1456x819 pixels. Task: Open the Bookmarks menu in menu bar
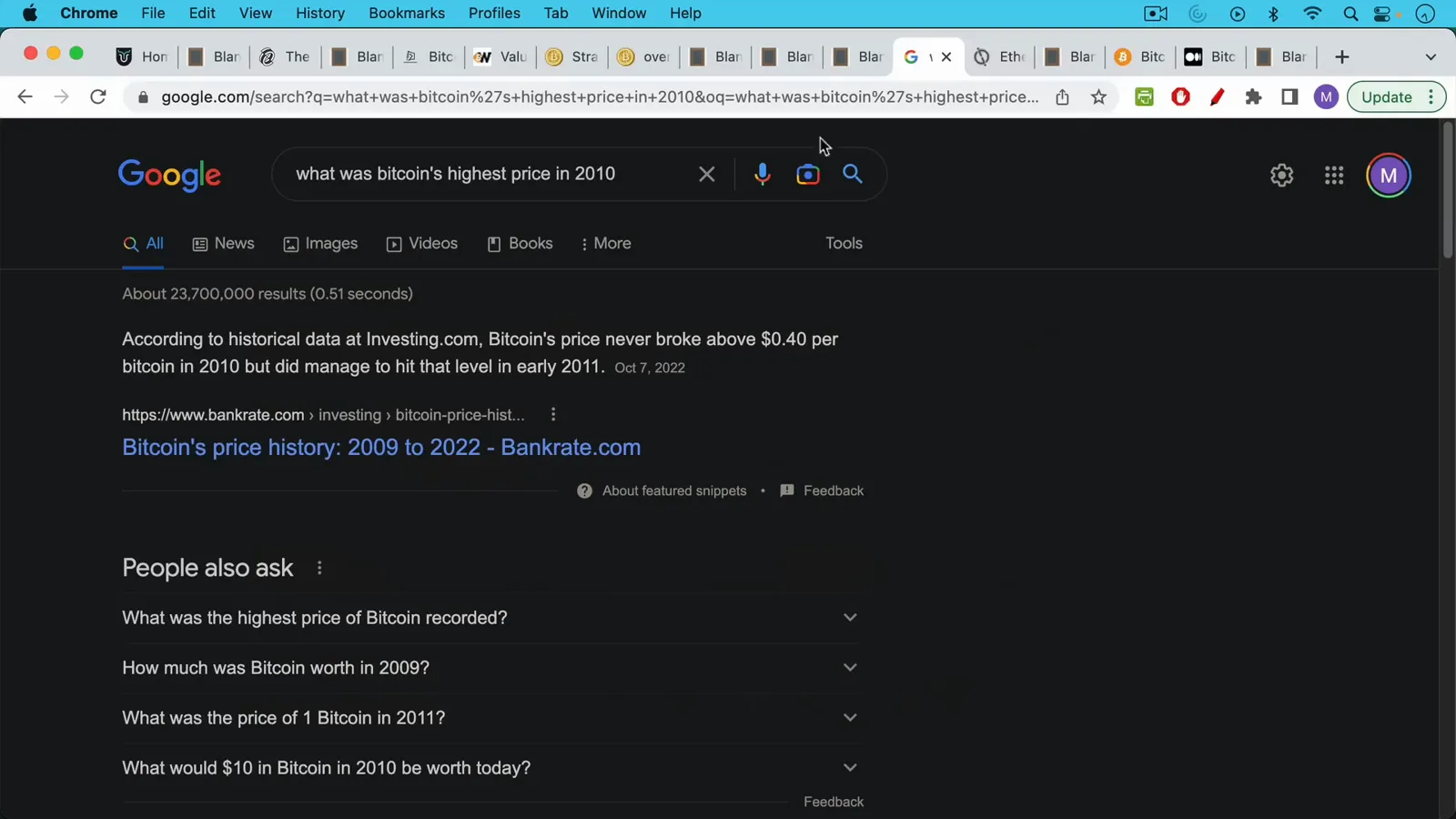[x=407, y=13]
